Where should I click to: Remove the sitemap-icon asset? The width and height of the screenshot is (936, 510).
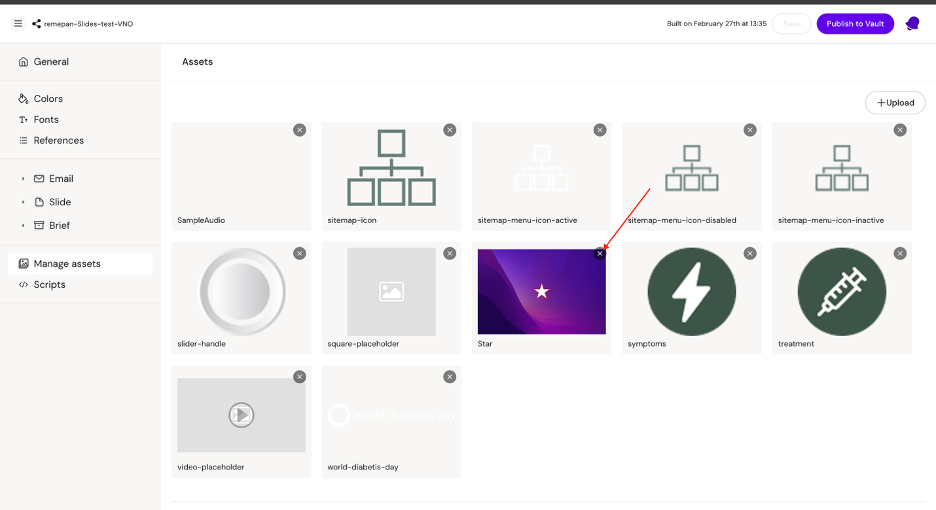tap(449, 130)
